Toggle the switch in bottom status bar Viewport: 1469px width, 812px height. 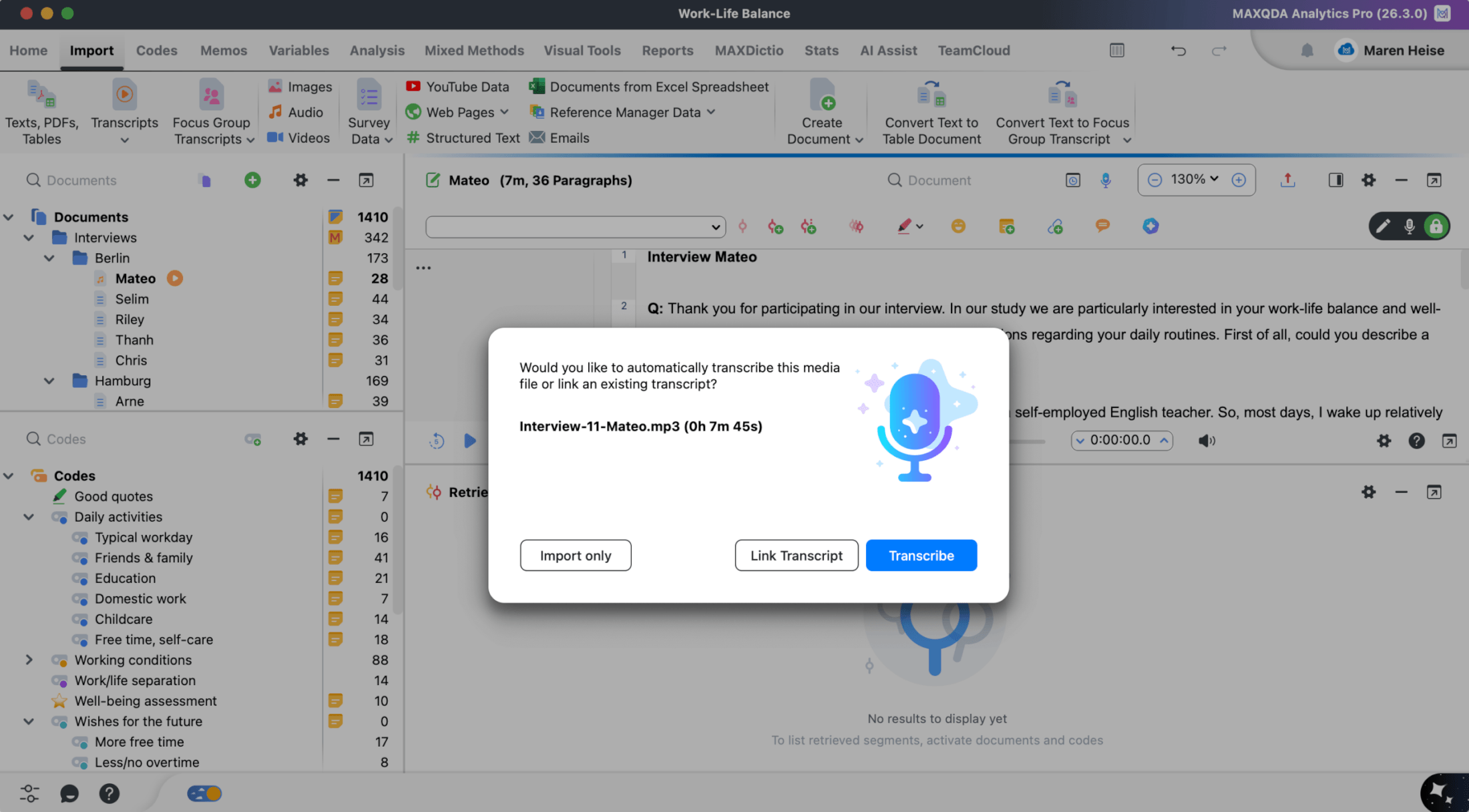(204, 793)
